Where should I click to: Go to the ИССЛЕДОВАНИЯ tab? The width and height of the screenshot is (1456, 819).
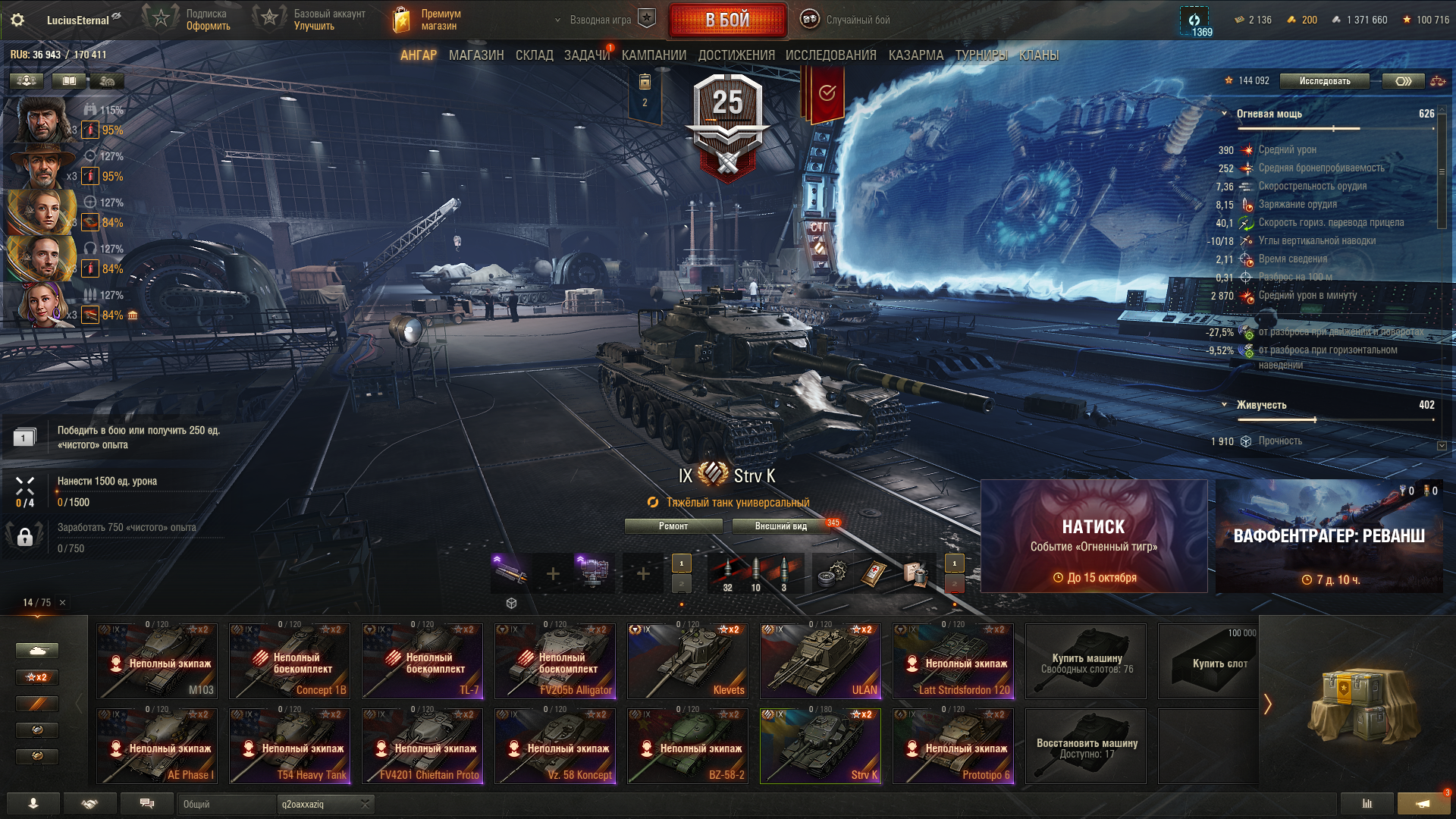point(830,55)
